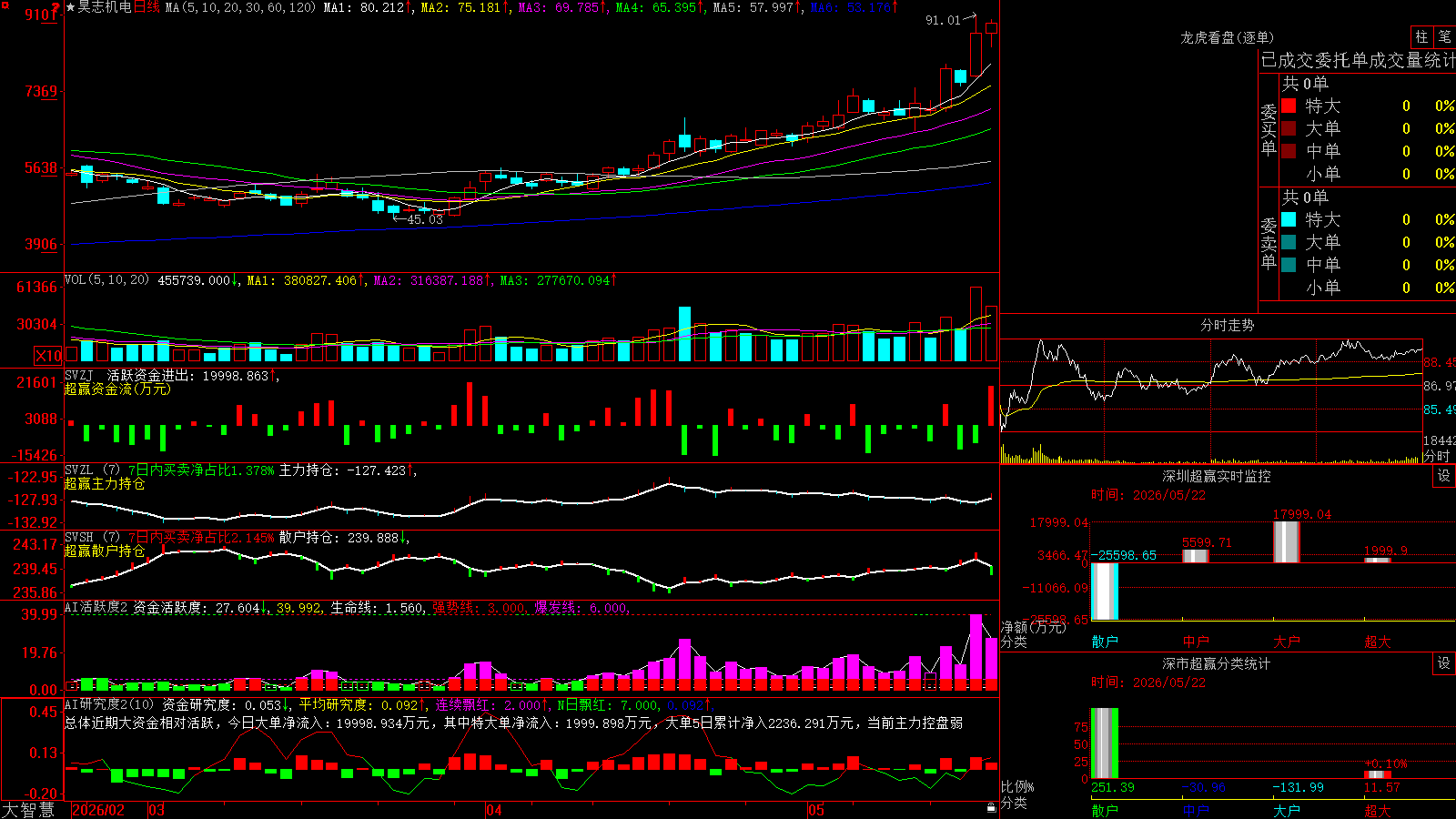Select the AI研究度2(10) indicator label
Viewport: 1456px width, 819px height.
tap(110, 704)
